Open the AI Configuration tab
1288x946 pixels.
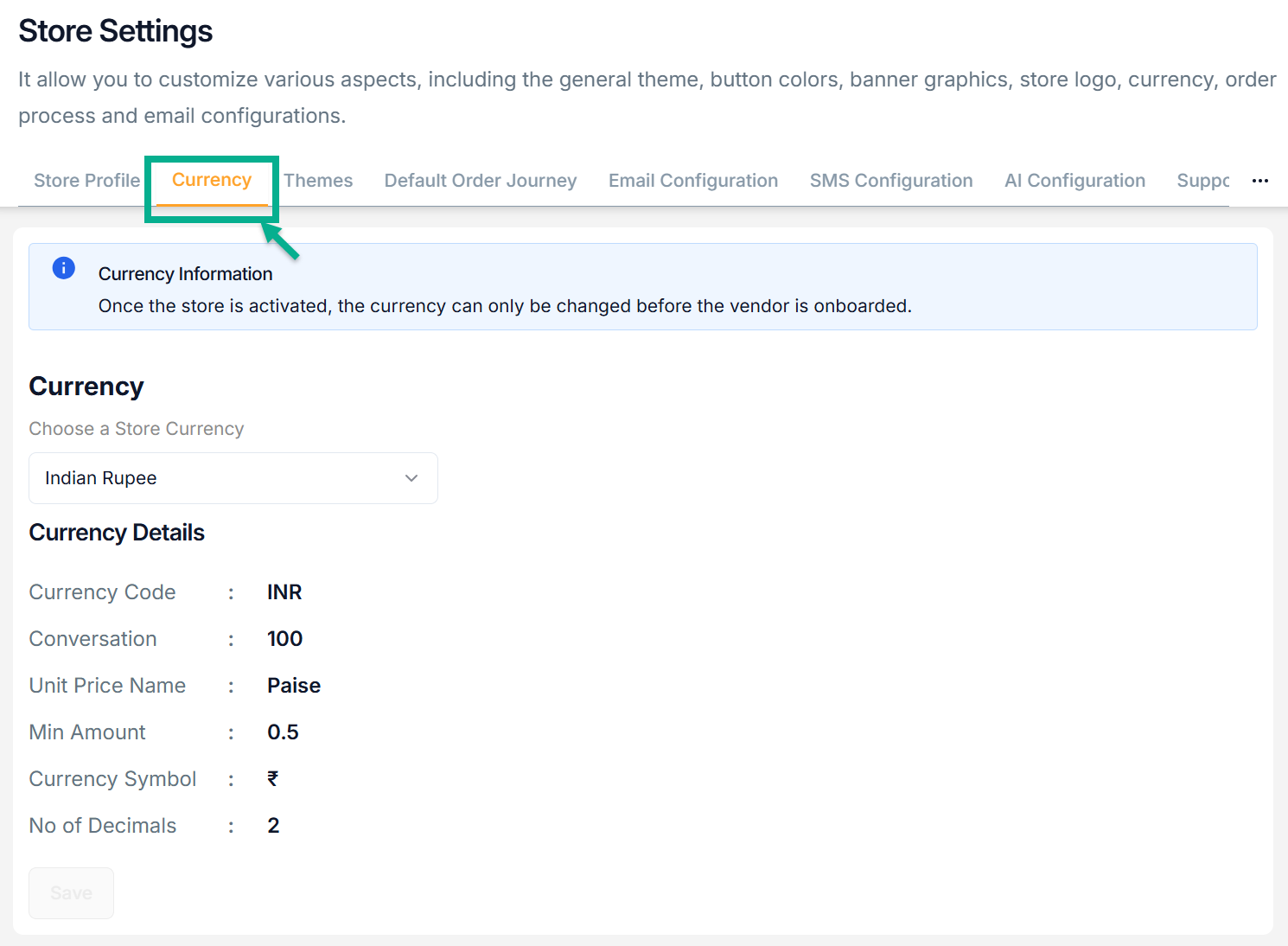(x=1074, y=181)
